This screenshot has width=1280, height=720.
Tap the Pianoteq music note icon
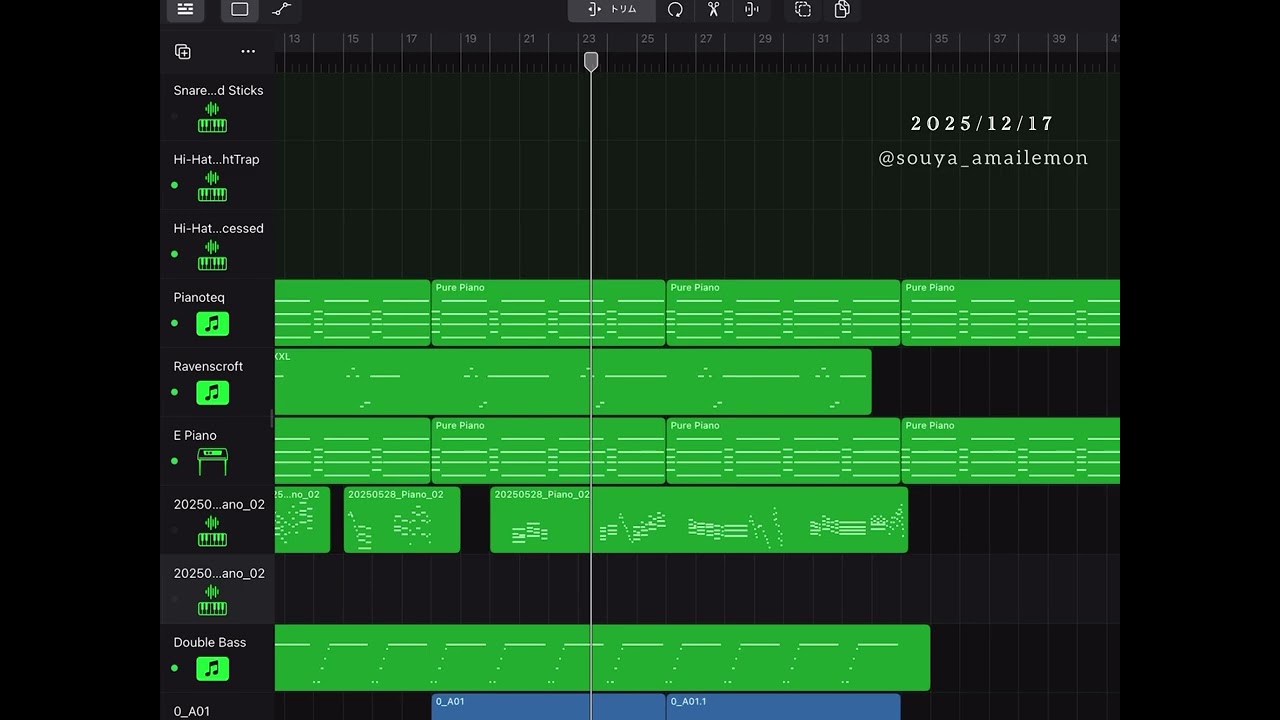(212, 324)
